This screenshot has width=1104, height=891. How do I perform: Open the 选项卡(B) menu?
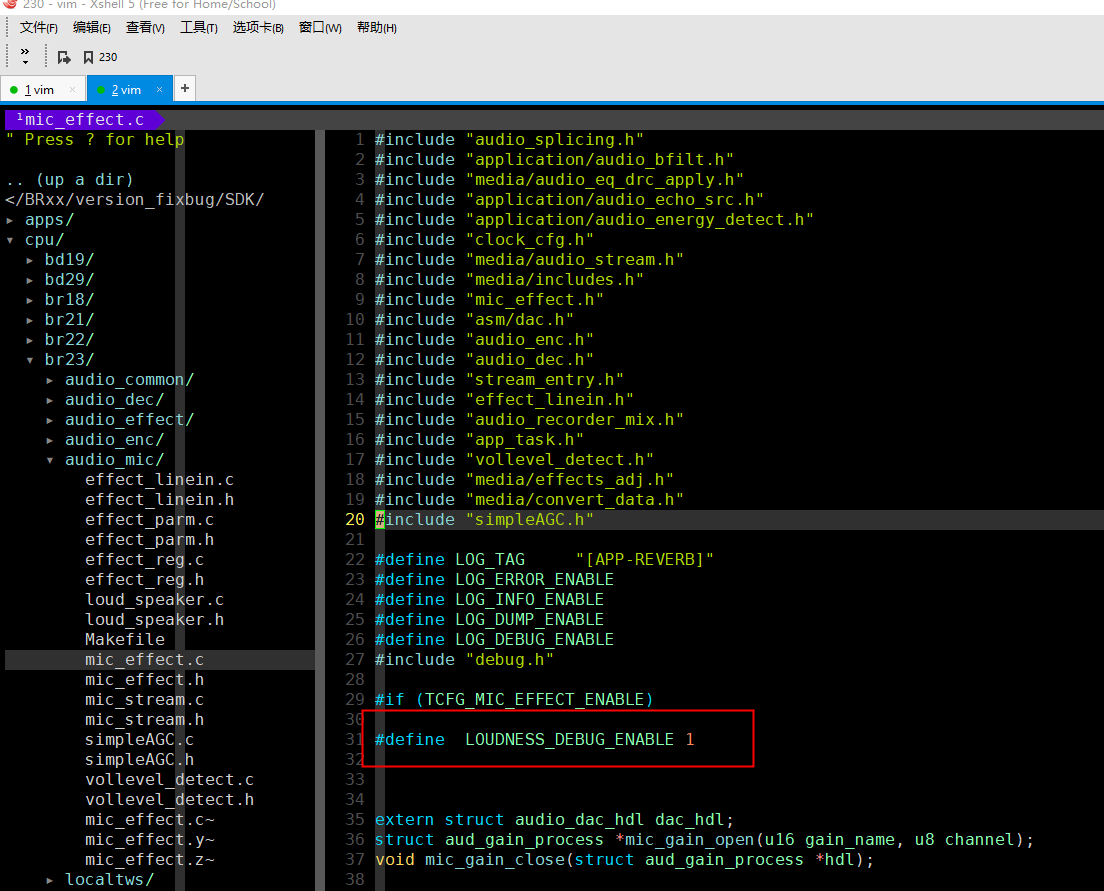click(258, 27)
